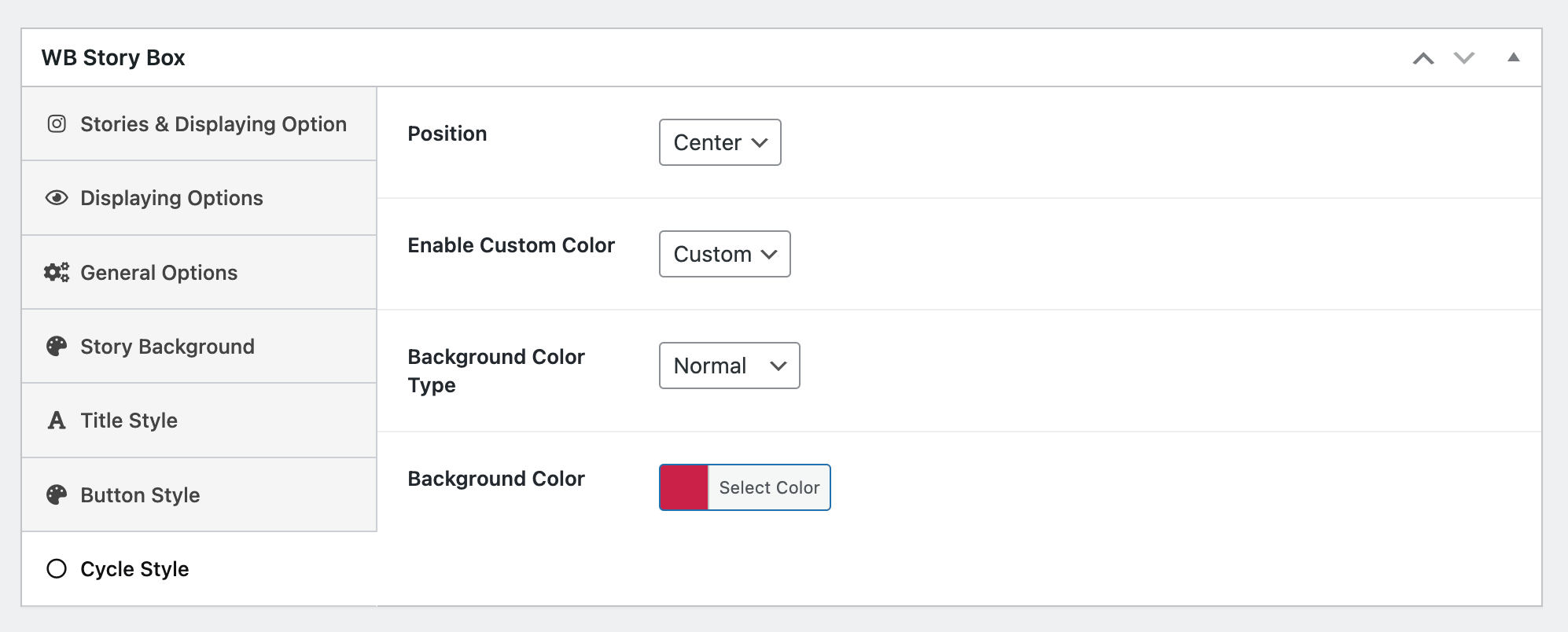This screenshot has height=632, width=1568.
Task: Click the red background color swatch
Action: pos(684,487)
